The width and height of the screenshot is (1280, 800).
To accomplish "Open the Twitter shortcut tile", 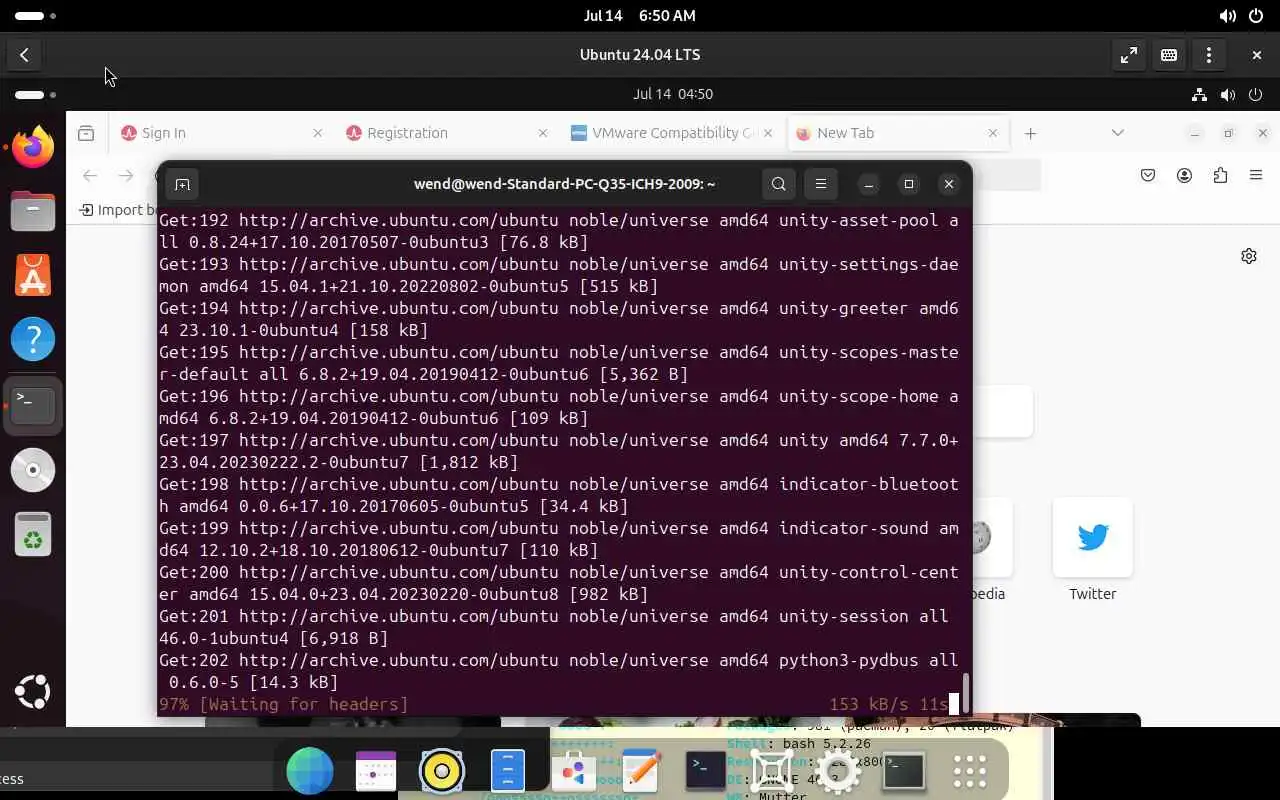I will click(1093, 537).
